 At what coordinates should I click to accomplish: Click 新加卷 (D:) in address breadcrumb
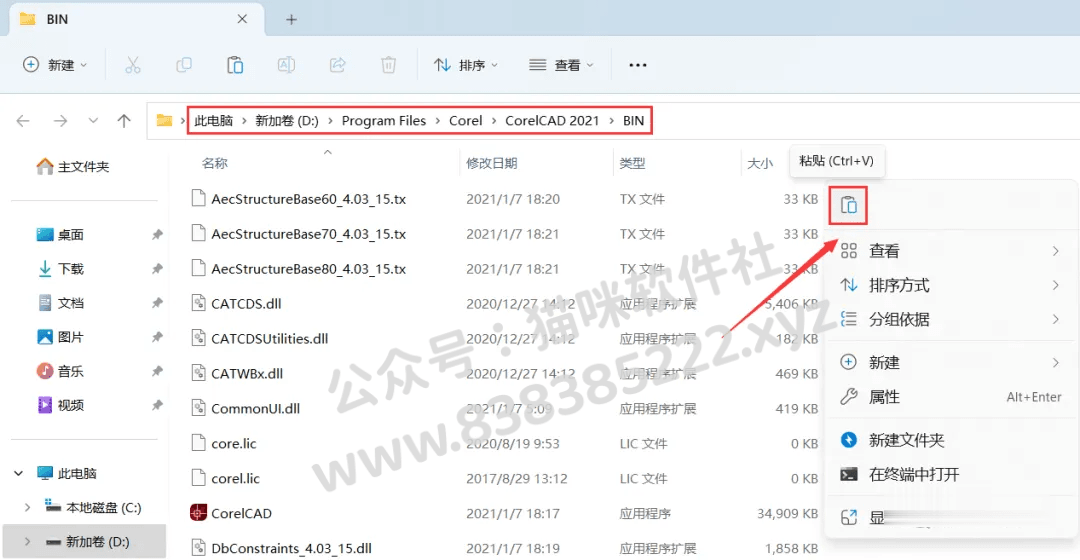pos(287,121)
